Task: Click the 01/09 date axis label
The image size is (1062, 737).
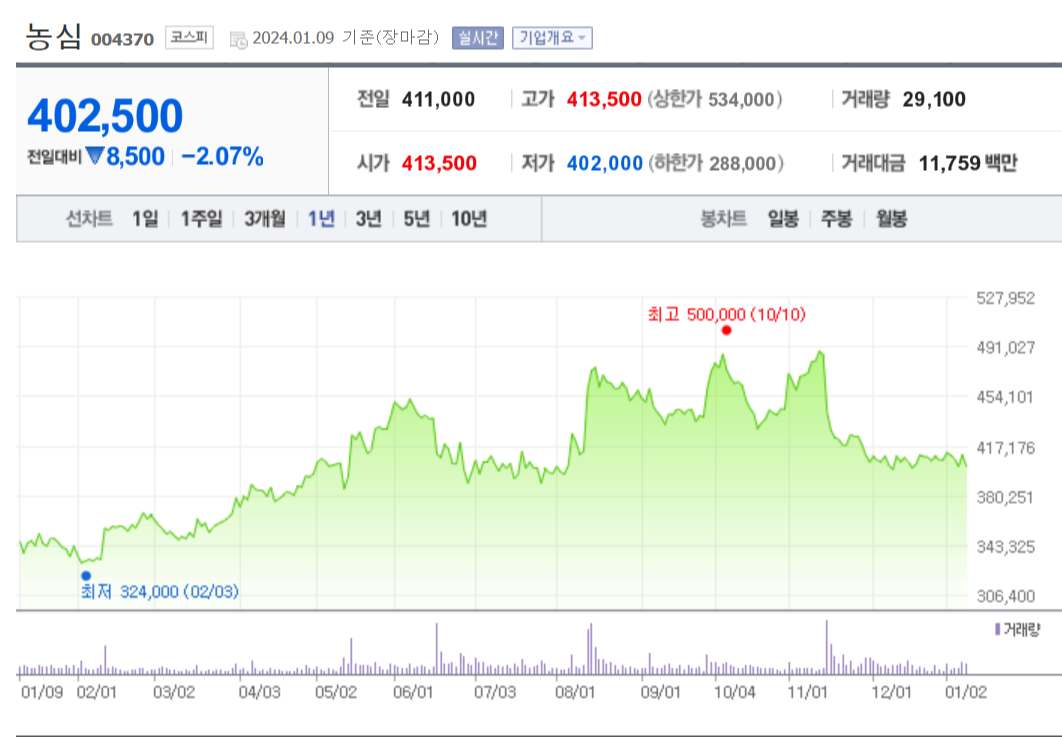Action: coord(42,692)
